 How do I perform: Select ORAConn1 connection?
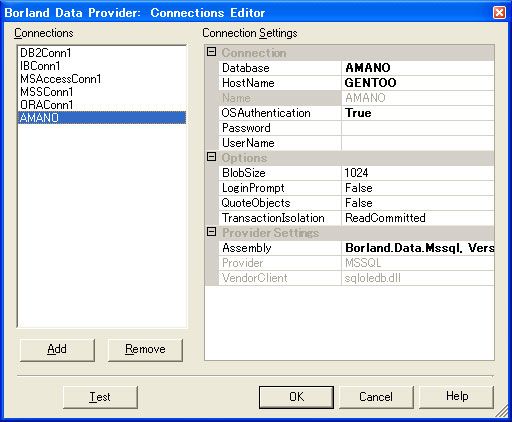[x=102, y=105]
